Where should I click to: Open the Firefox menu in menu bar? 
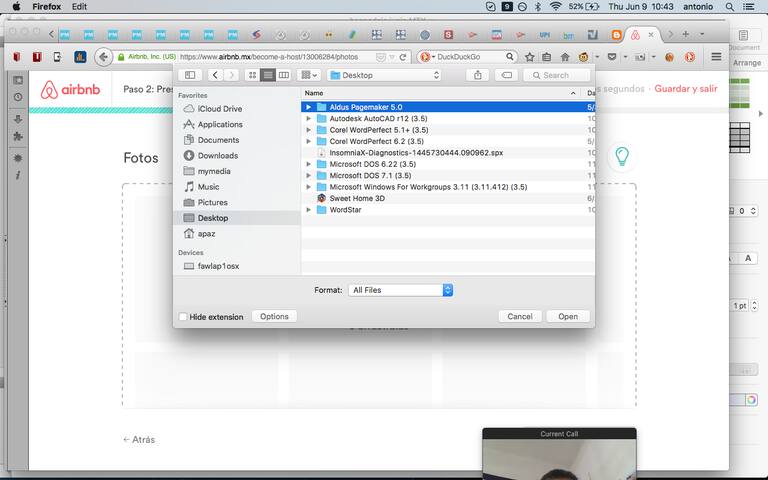(x=47, y=7)
